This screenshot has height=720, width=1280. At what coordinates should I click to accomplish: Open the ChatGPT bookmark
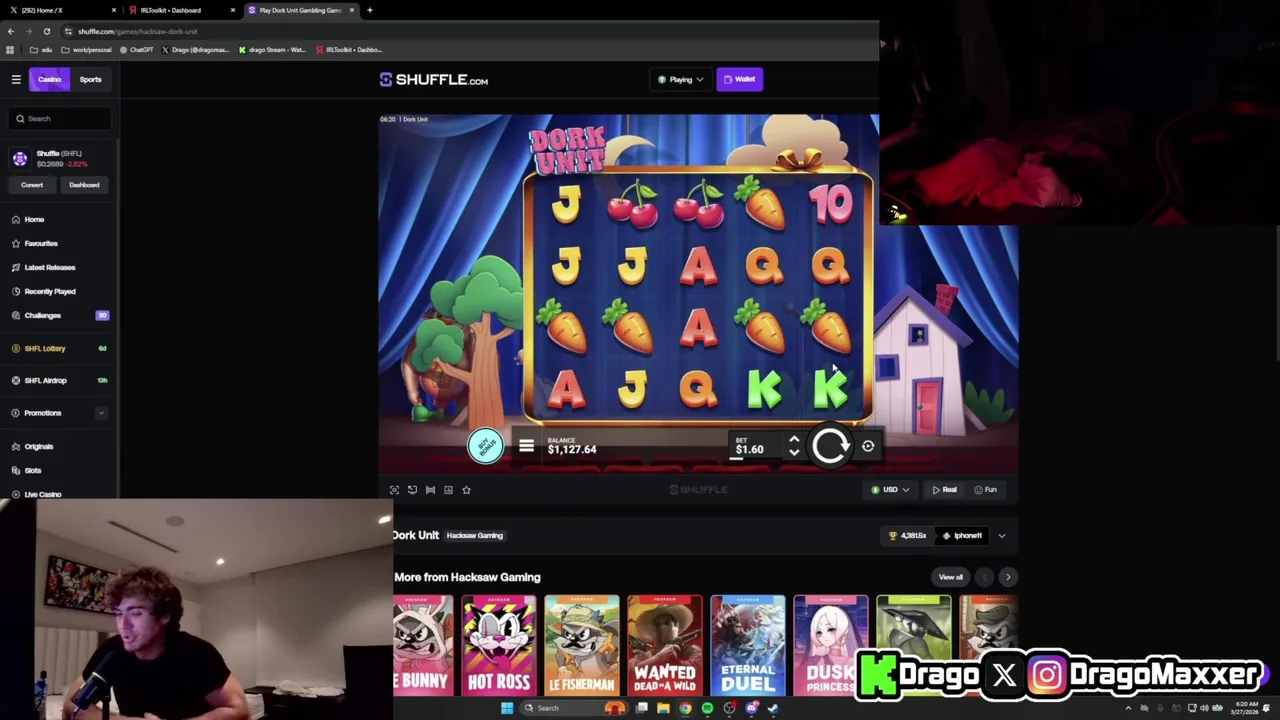138,49
